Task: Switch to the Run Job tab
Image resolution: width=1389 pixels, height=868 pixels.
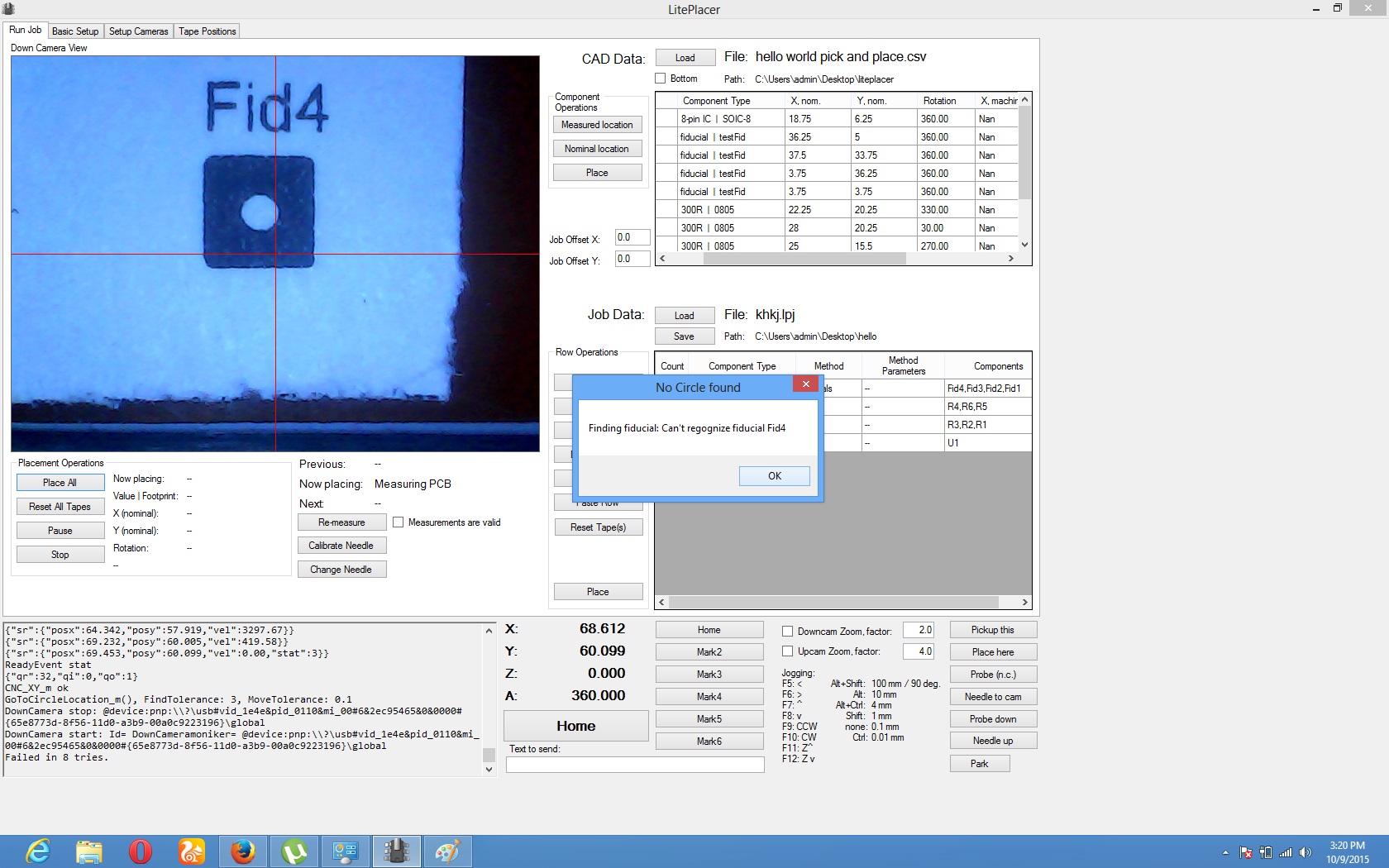Action: [x=25, y=30]
